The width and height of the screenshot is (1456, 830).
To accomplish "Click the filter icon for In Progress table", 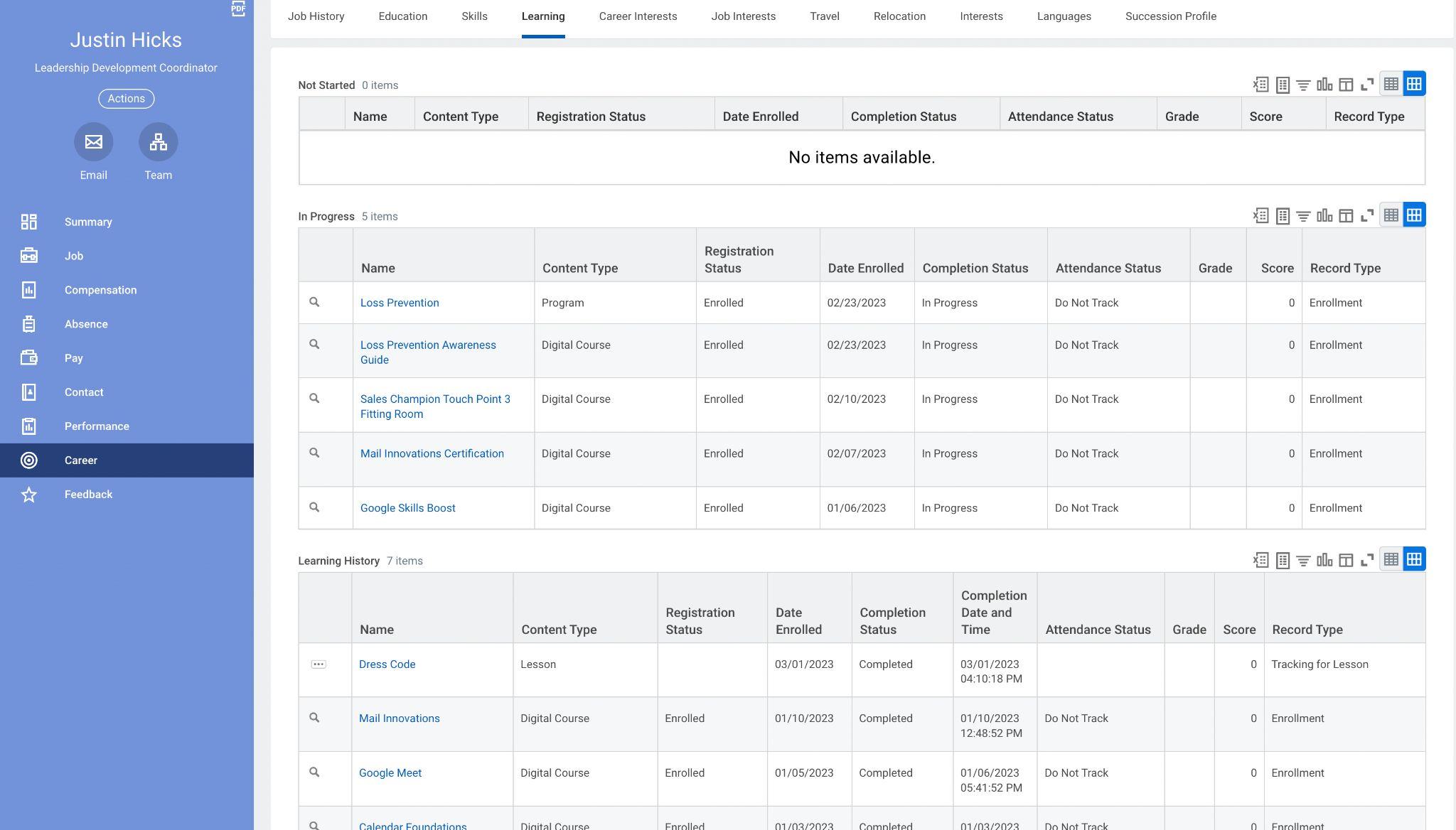I will [x=1303, y=215].
